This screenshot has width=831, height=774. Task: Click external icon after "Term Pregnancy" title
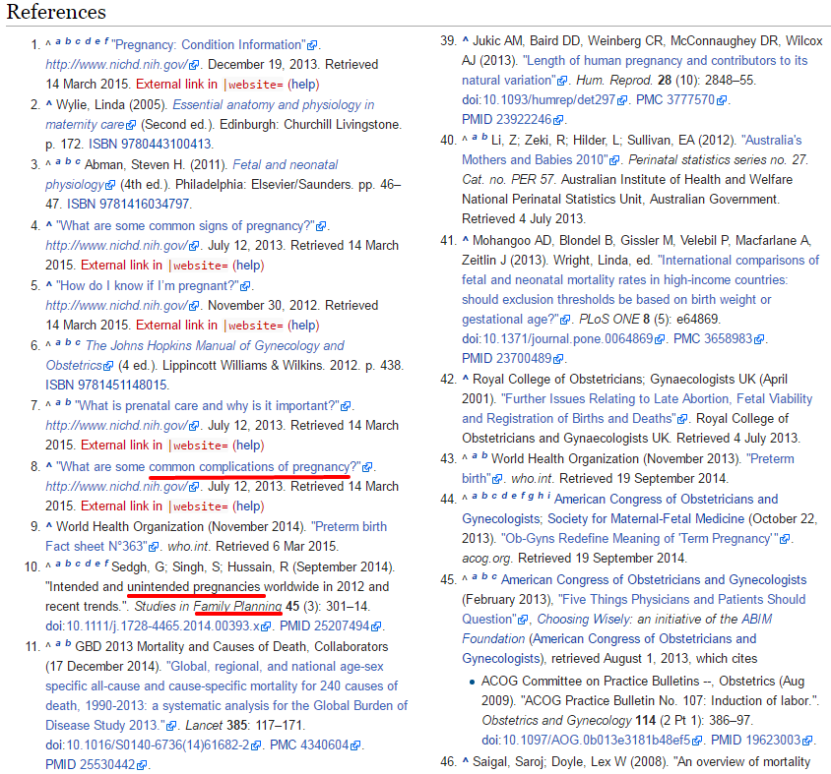785,539
